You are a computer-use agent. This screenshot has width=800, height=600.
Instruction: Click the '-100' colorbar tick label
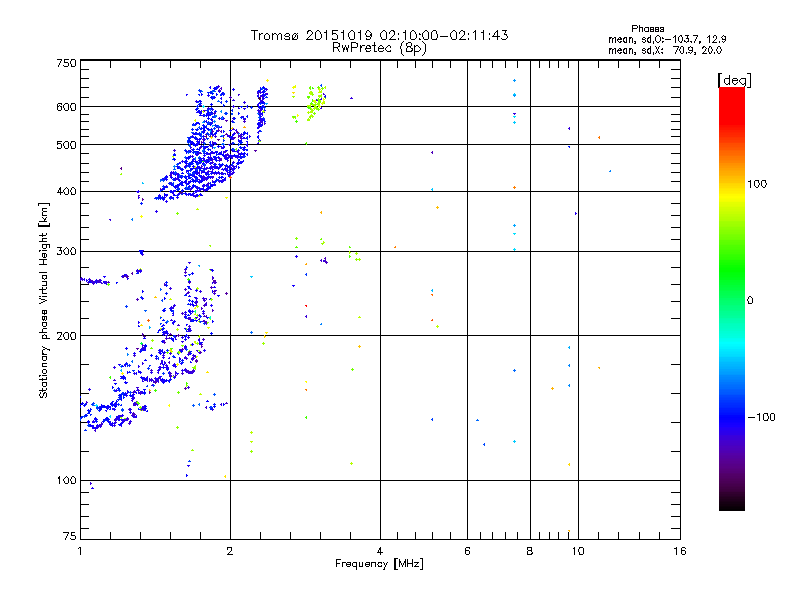762,417
